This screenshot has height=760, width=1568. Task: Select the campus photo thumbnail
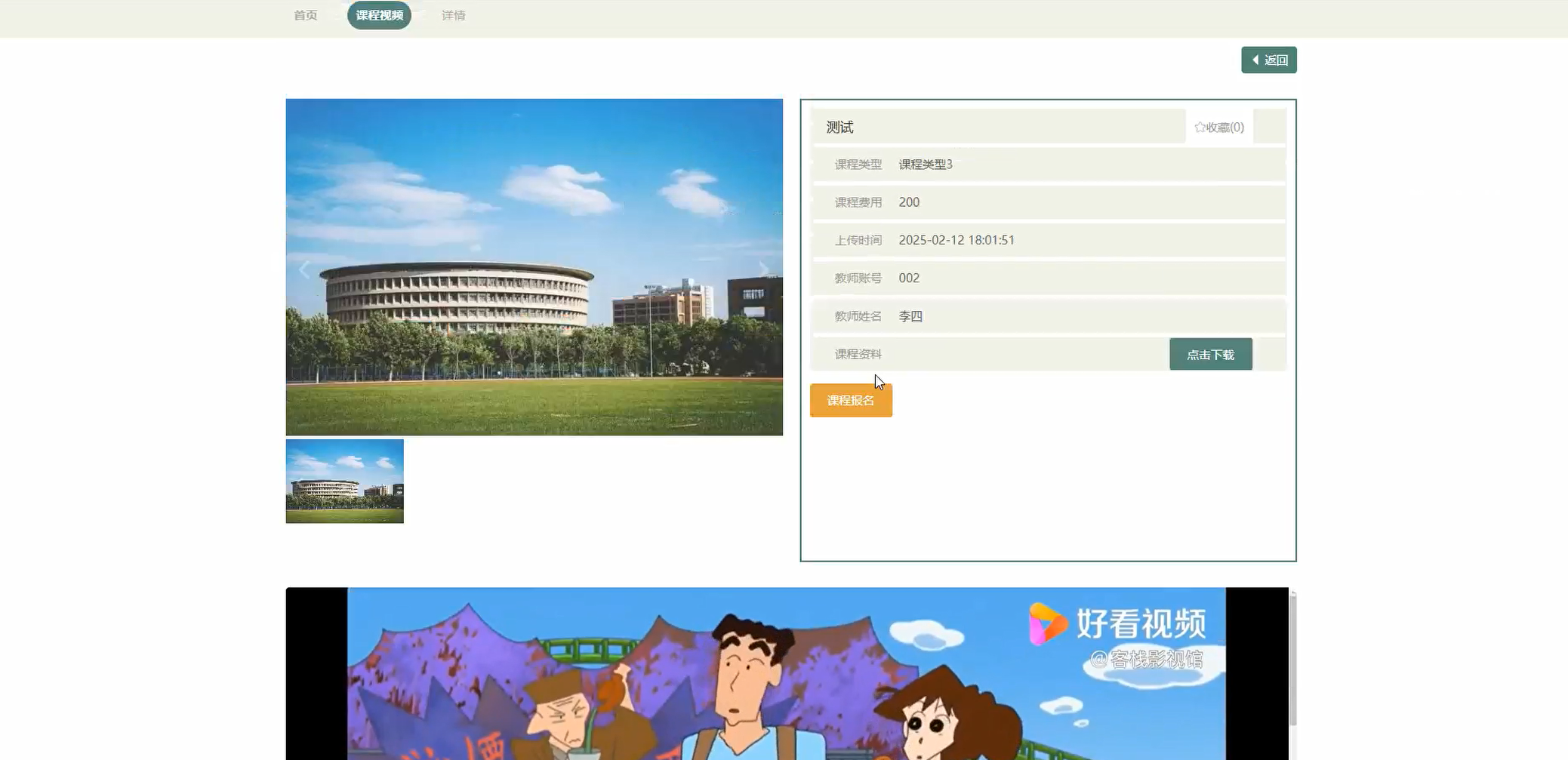(344, 481)
